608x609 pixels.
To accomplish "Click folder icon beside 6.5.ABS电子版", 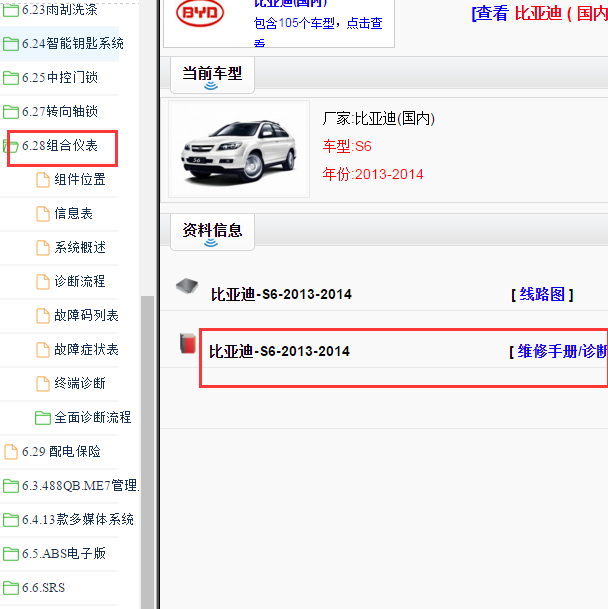I will click(x=10, y=554).
